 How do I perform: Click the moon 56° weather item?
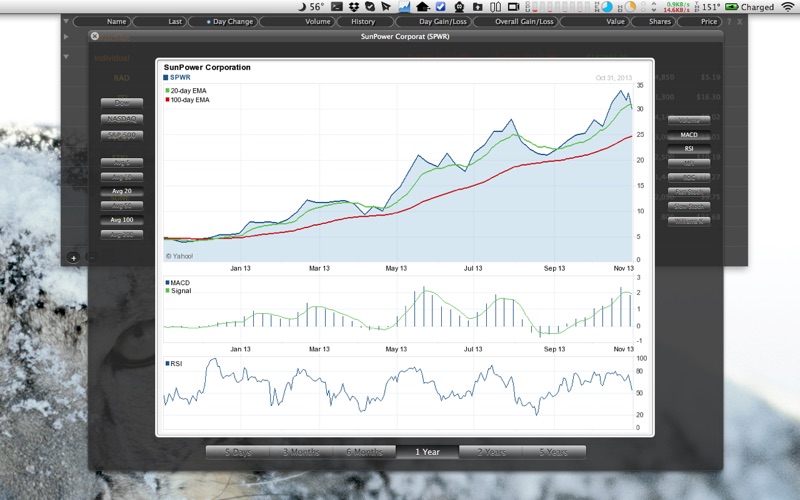pyautogui.click(x=311, y=7)
